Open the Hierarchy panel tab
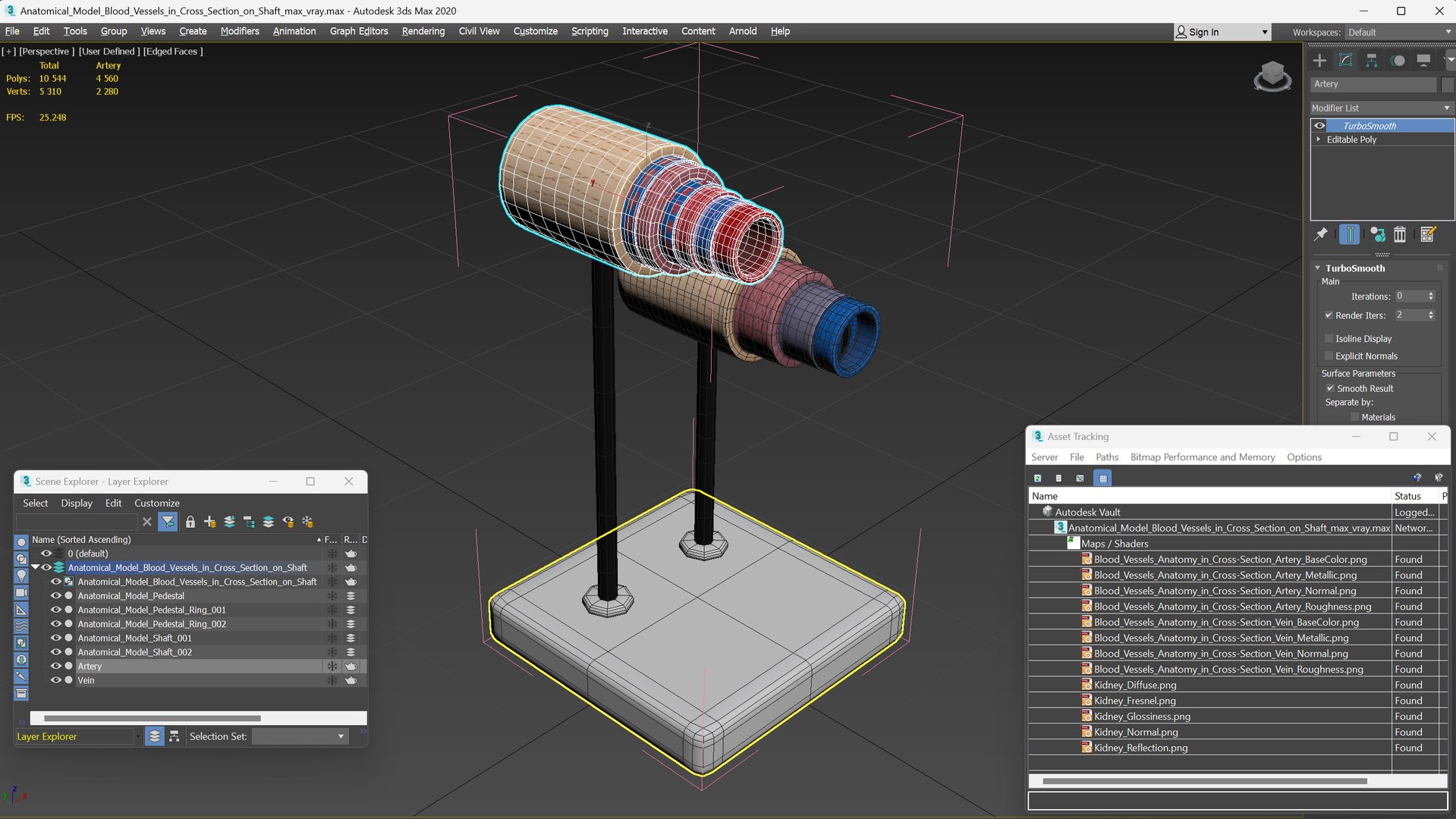The height and width of the screenshot is (819, 1456). click(x=1371, y=61)
